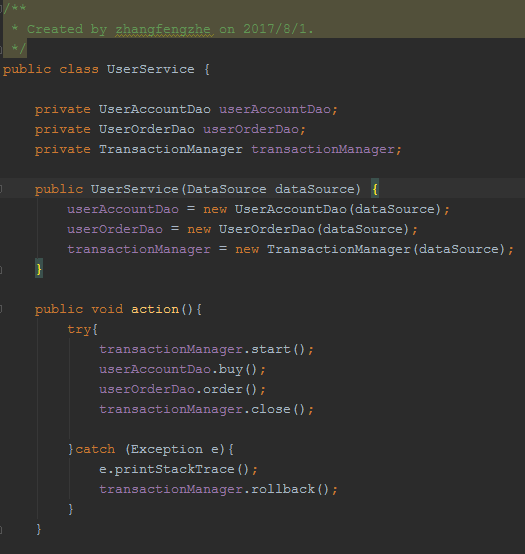Click userOrderDao before .order()
The height and width of the screenshot is (554, 525).
[147, 389]
